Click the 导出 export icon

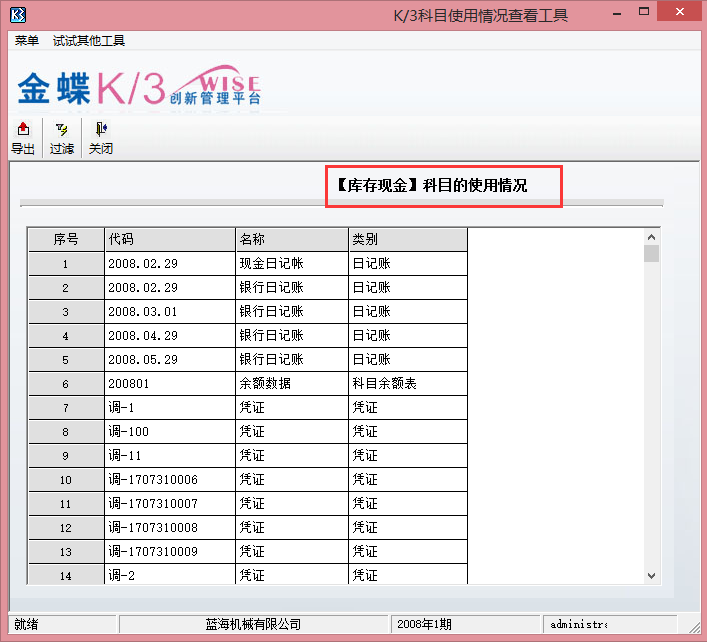[x=23, y=138]
